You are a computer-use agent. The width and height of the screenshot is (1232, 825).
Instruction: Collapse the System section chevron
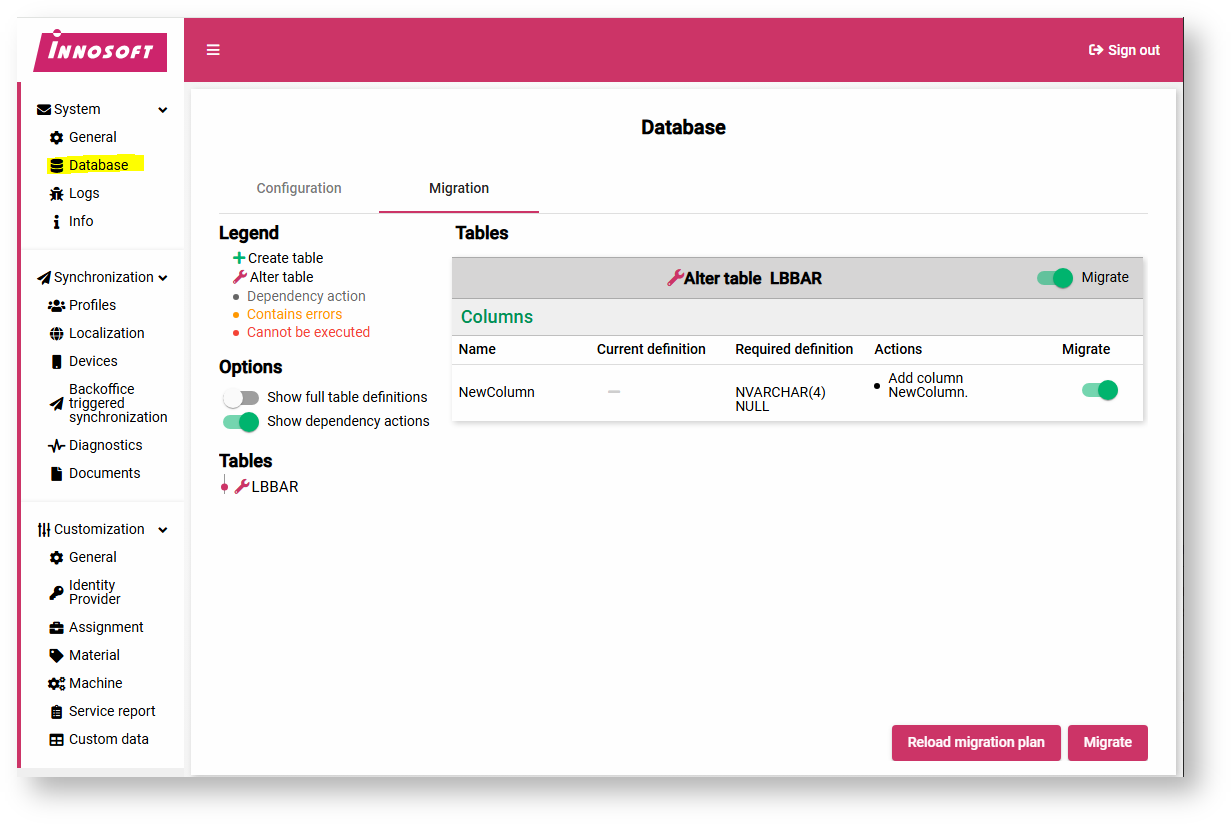[x=163, y=109]
